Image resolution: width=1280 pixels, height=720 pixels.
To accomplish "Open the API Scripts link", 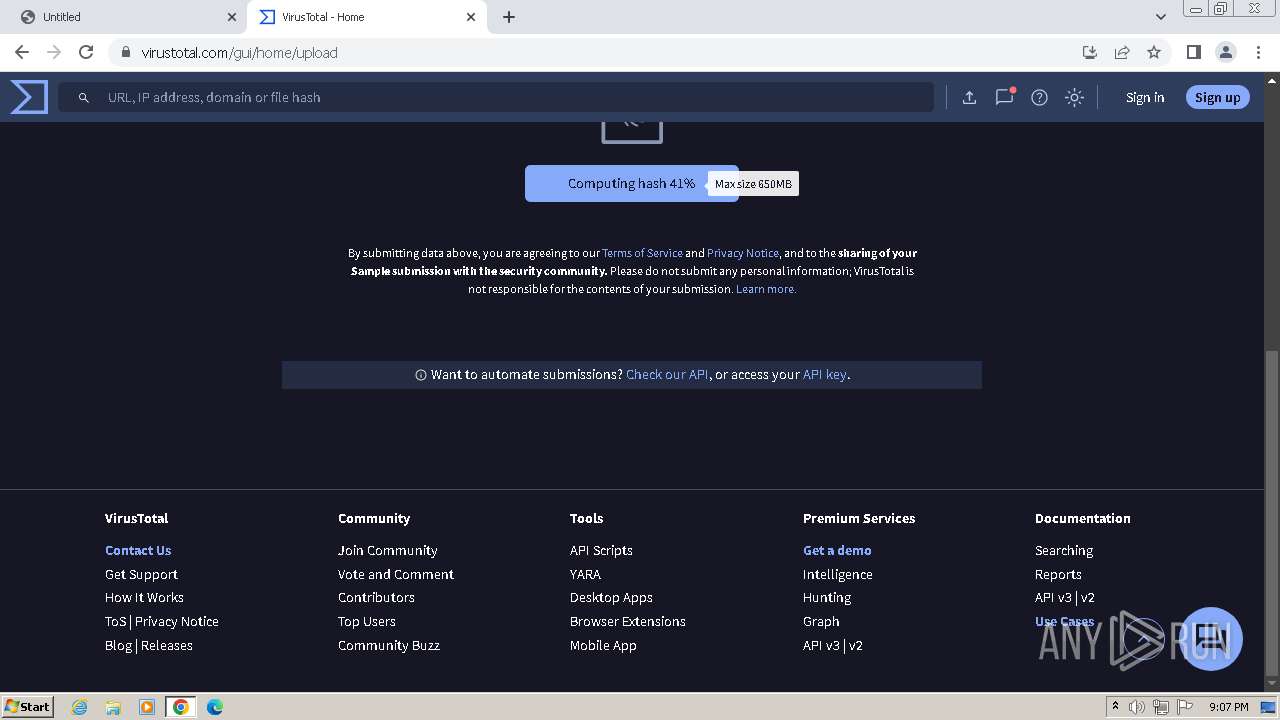I will pyautogui.click(x=601, y=550).
